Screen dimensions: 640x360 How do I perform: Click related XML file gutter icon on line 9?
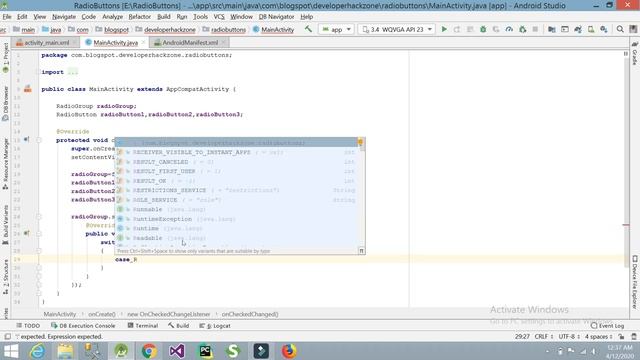pos(28,89)
